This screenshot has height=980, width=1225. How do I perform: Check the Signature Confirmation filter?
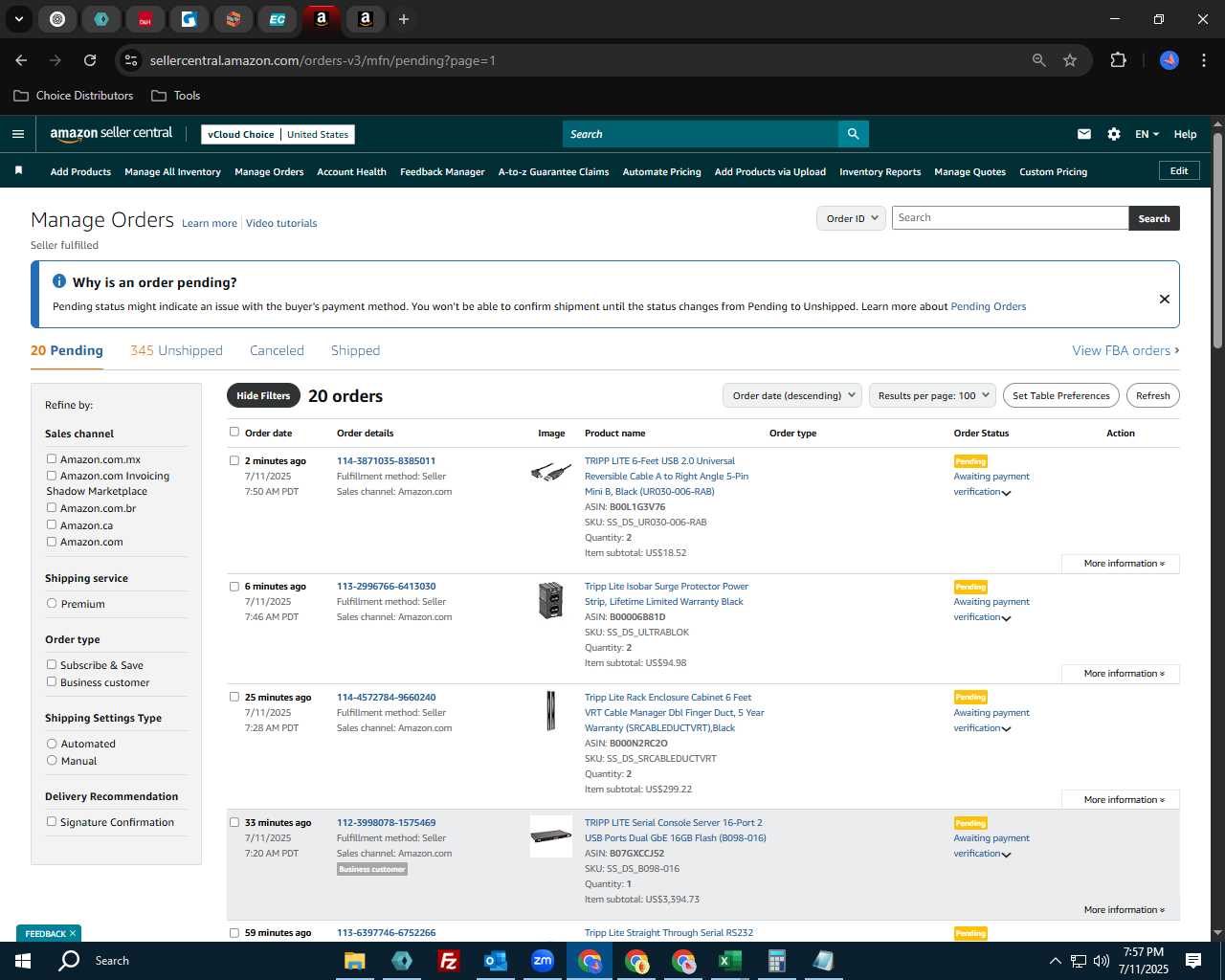point(52,821)
